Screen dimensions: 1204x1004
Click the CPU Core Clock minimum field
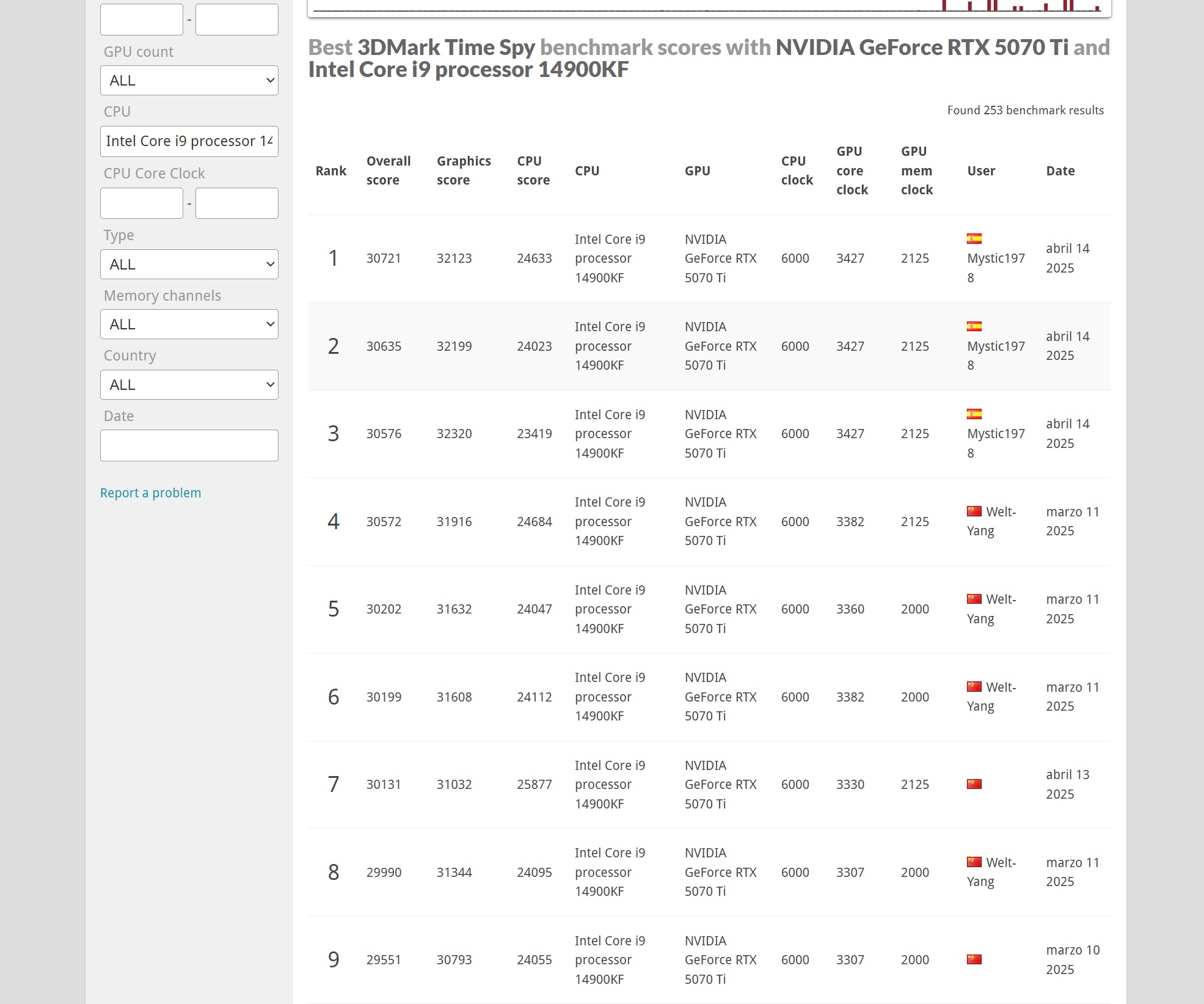pos(142,203)
